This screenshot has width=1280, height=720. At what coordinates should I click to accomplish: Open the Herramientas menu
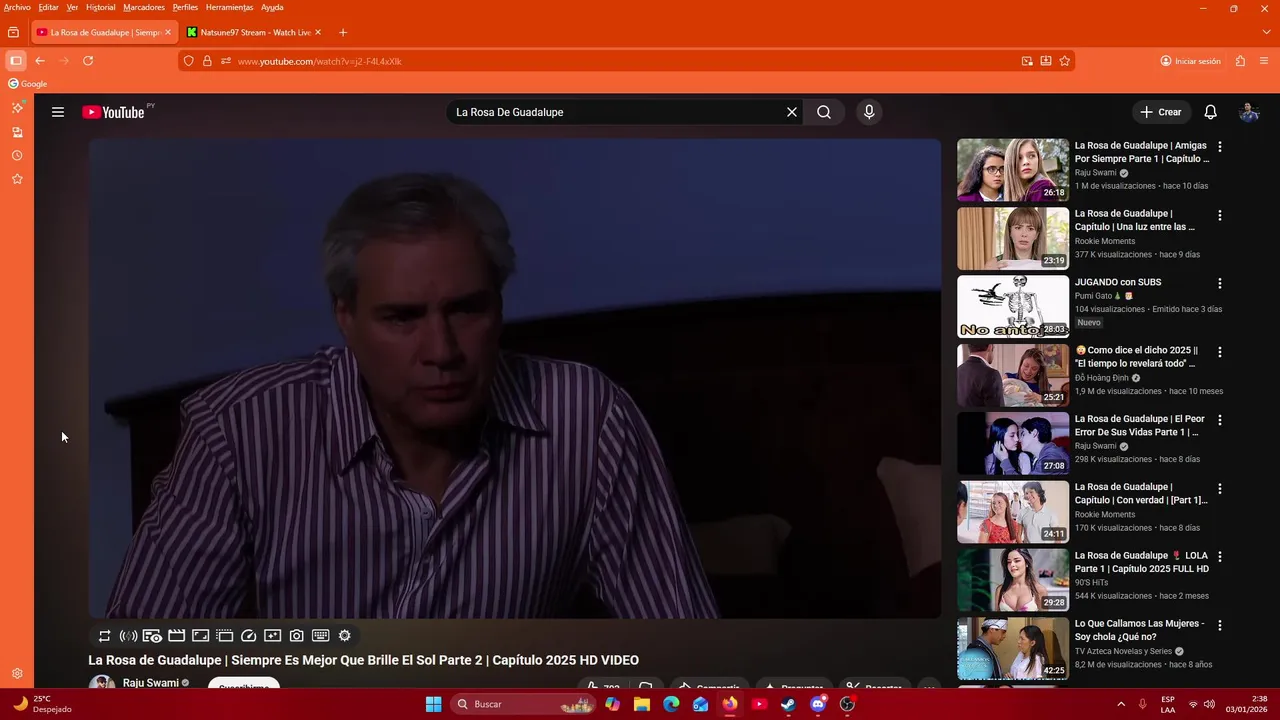[x=229, y=7]
